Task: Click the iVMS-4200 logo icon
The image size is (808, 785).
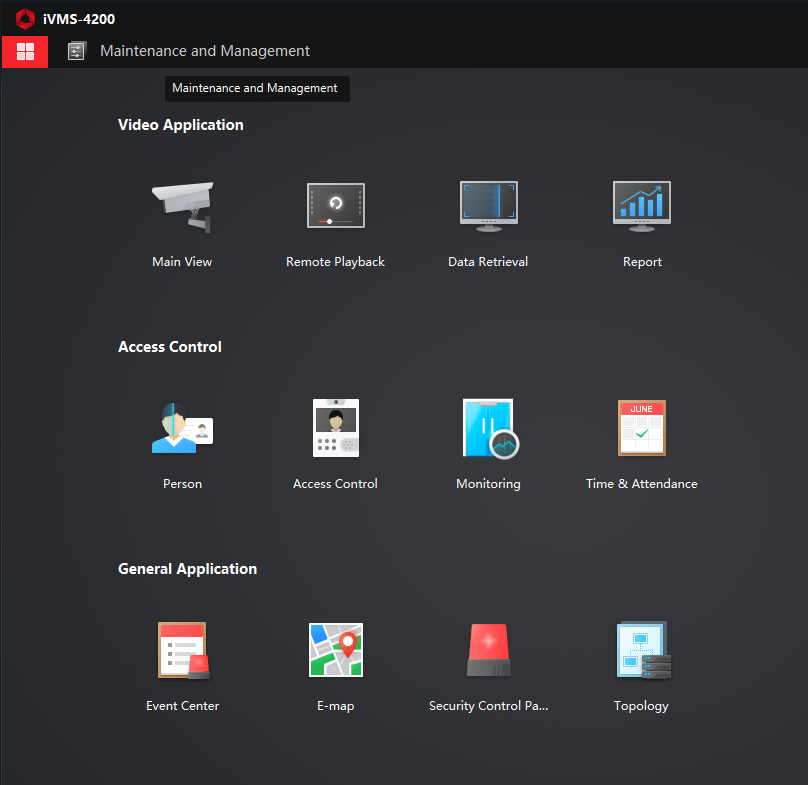Action: pos(25,19)
